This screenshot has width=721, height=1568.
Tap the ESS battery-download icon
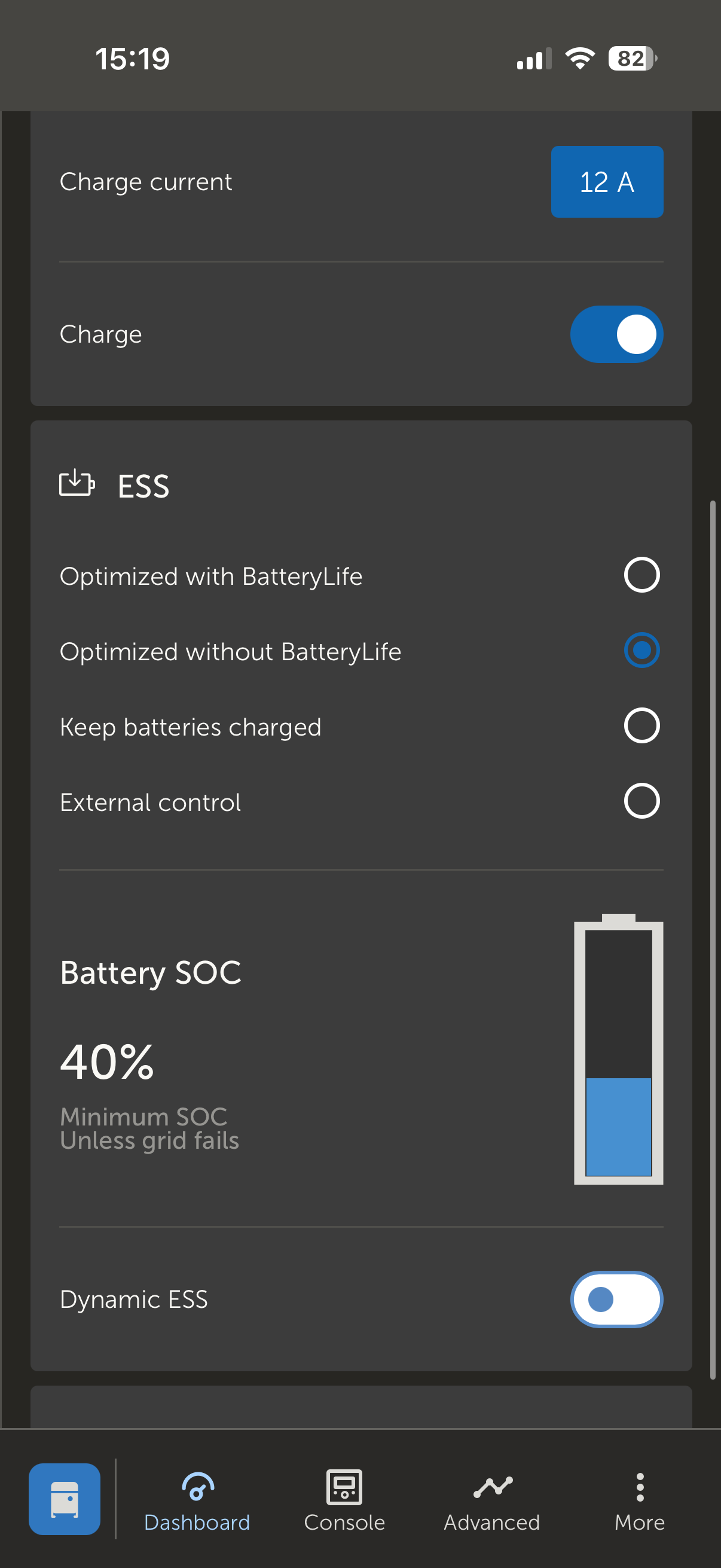[x=77, y=483]
